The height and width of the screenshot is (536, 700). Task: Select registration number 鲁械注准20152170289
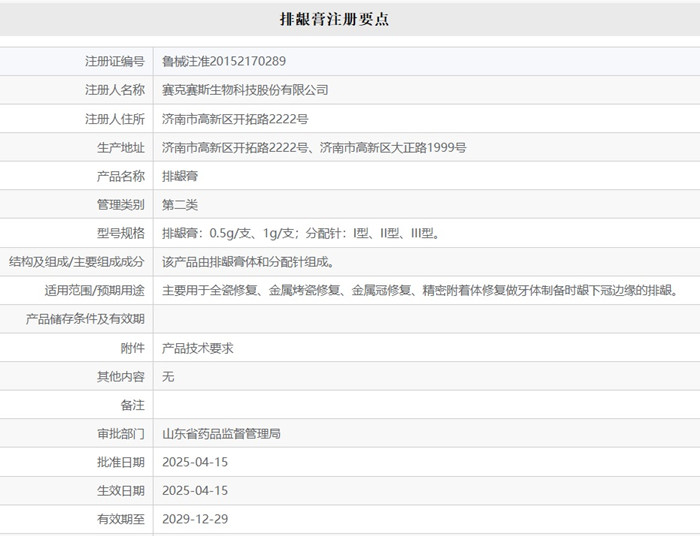pyautogui.click(x=224, y=61)
